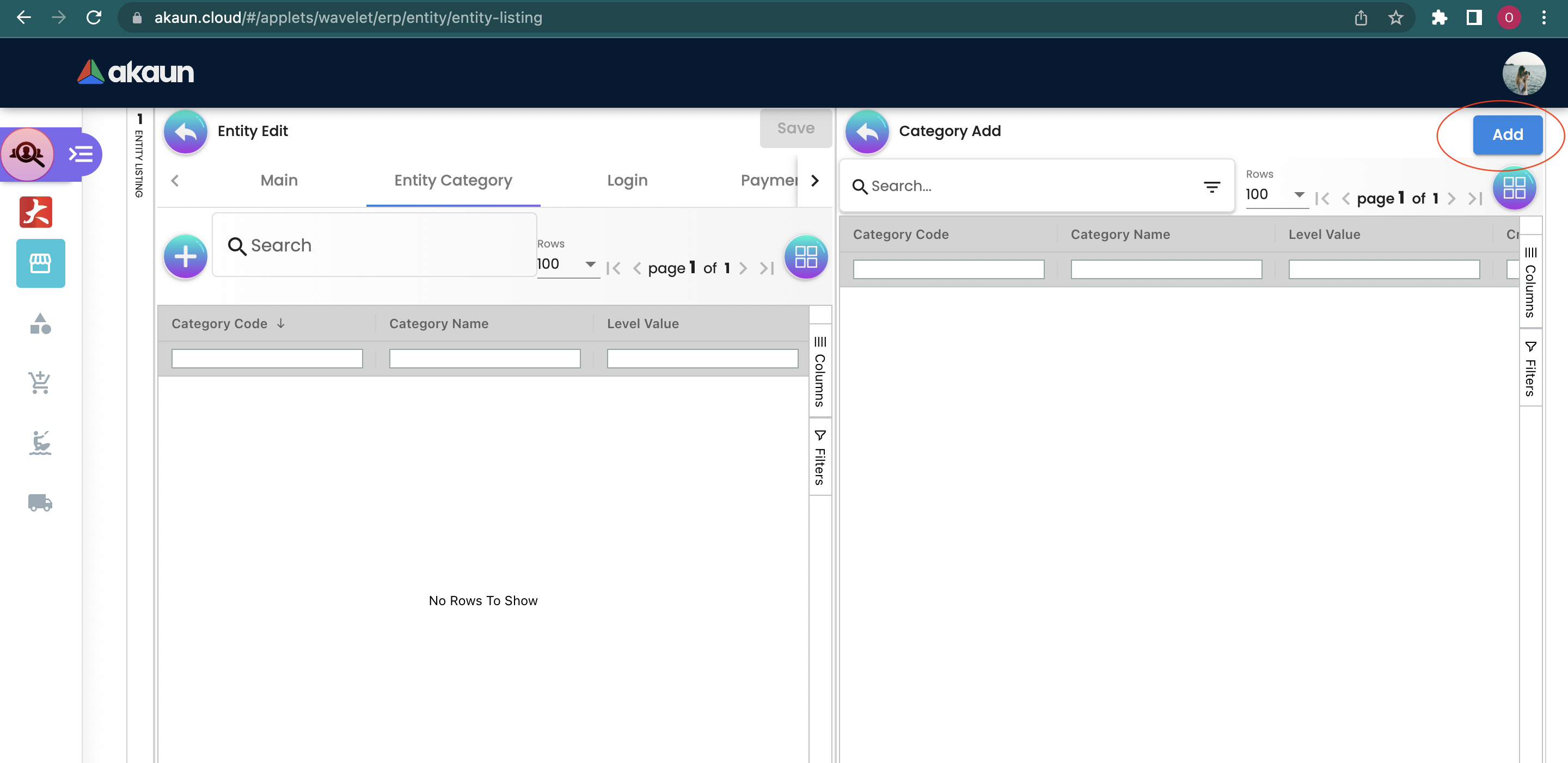Click the Category Add back arrow icon
The height and width of the screenshot is (763, 1568).
tap(867, 131)
